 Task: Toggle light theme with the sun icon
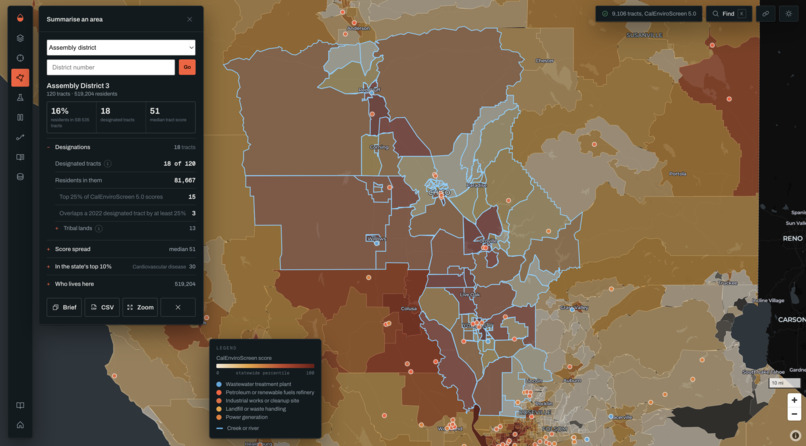pos(789,14)
